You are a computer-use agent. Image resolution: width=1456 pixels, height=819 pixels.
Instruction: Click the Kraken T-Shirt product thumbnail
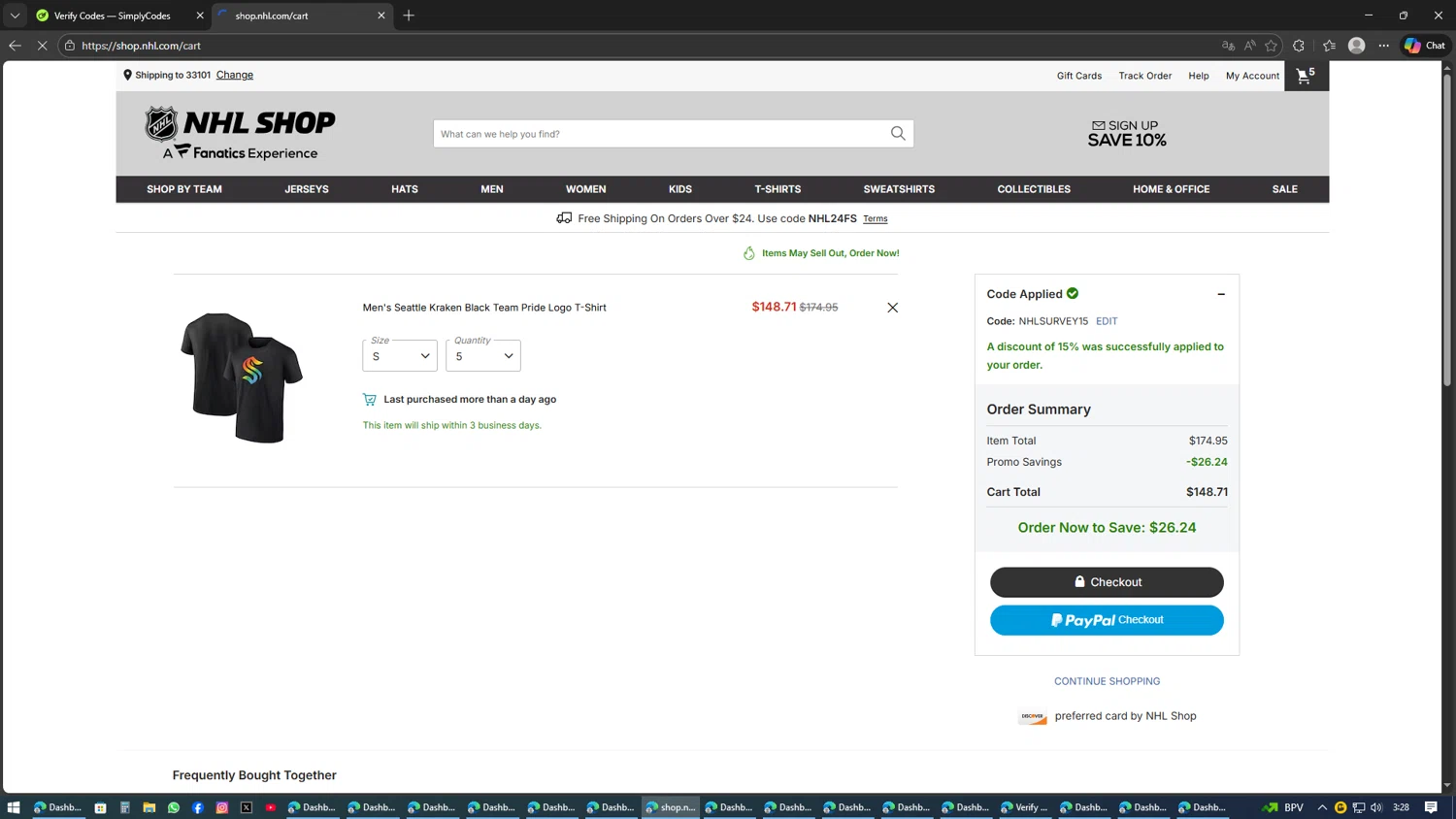click(x=242, y=377)
